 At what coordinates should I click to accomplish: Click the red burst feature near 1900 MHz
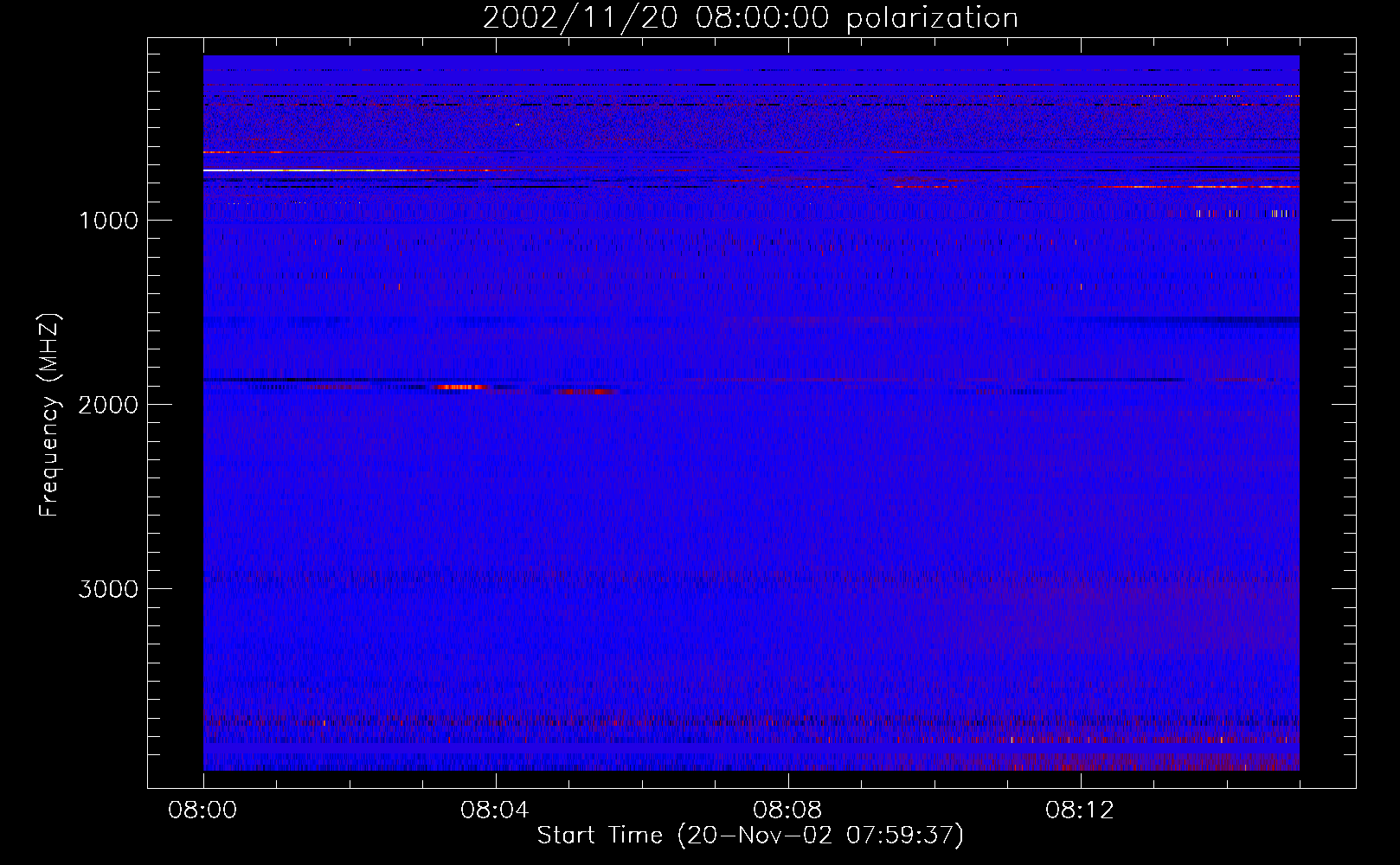pyautogui.click(x=460, y=387)
